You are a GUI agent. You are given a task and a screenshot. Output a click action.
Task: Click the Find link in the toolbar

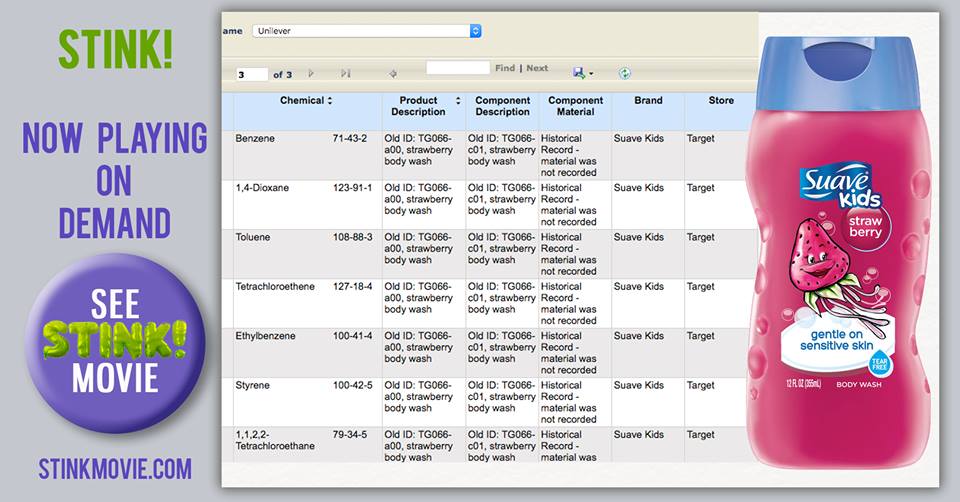click(505, 68)
